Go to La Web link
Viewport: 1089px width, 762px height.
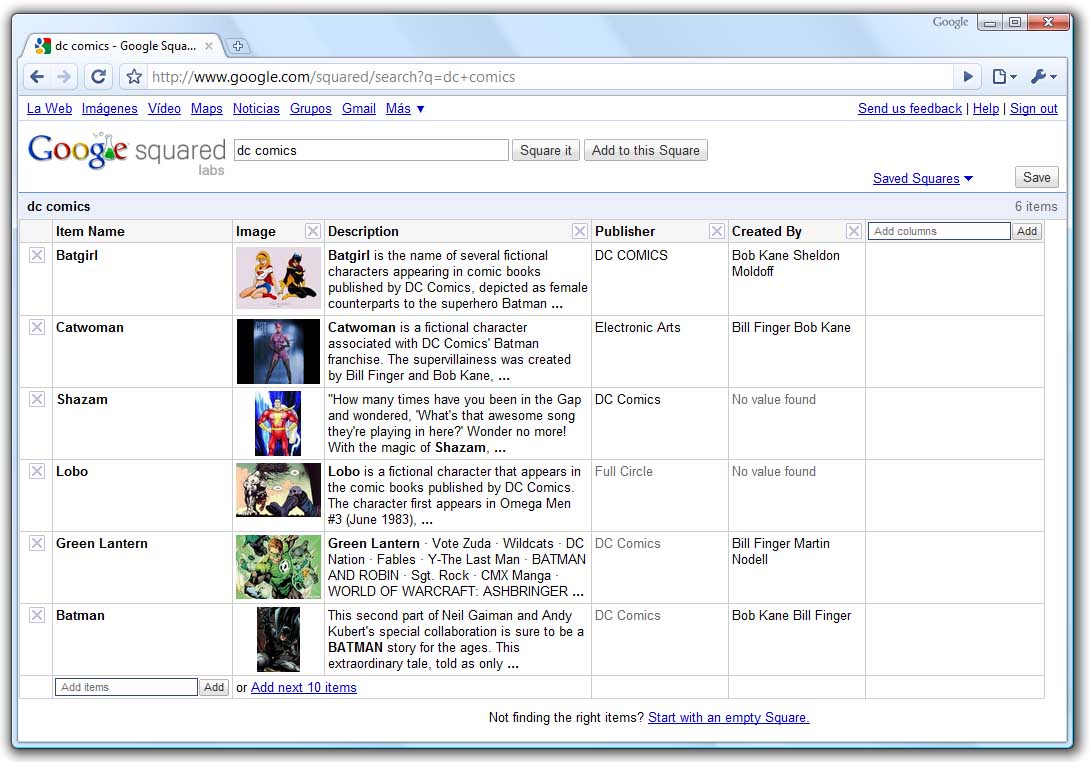(49, 108)
